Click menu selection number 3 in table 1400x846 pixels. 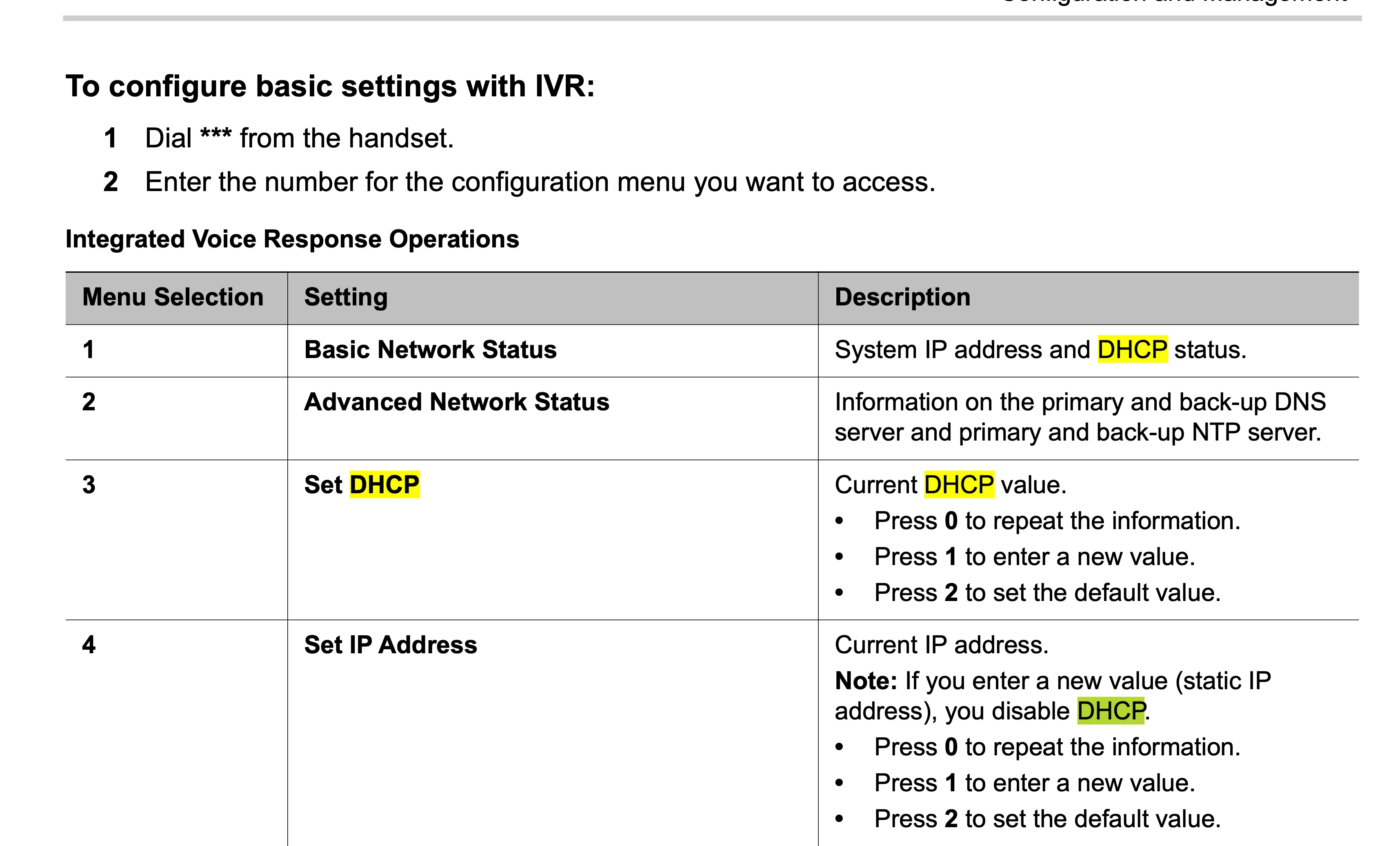coord(89,485)
